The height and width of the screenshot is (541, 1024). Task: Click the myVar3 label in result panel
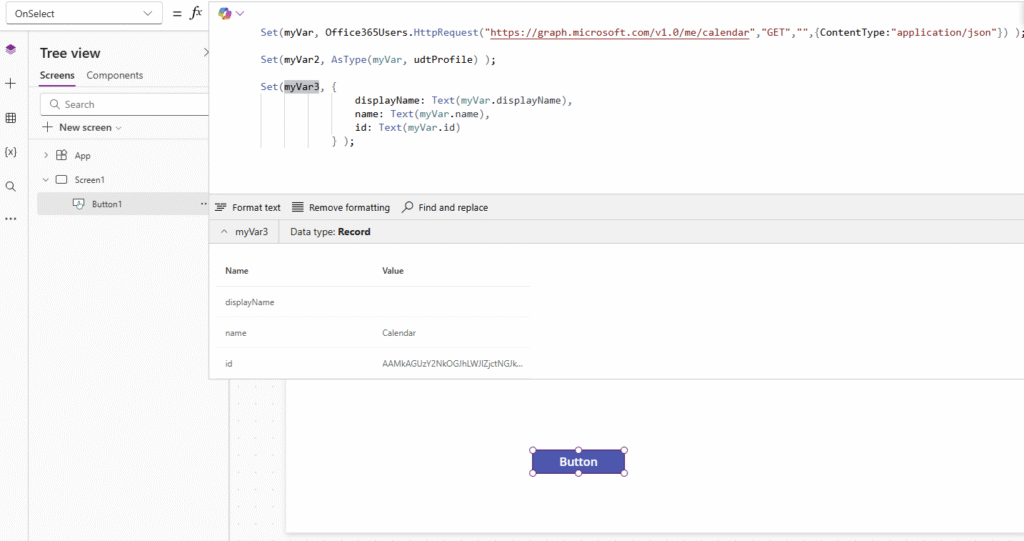click(251, 232)
